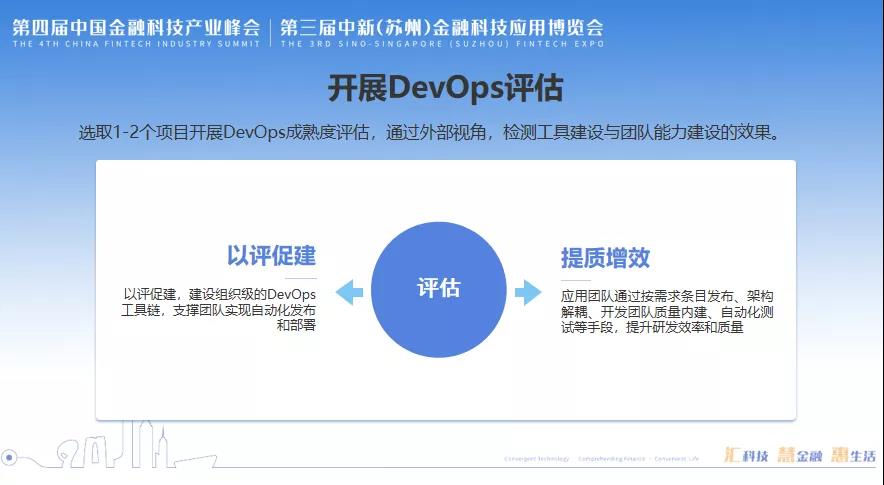The height and width of the screenshot is (485, 884).
Task: Click the slide title 开展DevOps评估
Action: 445,88
